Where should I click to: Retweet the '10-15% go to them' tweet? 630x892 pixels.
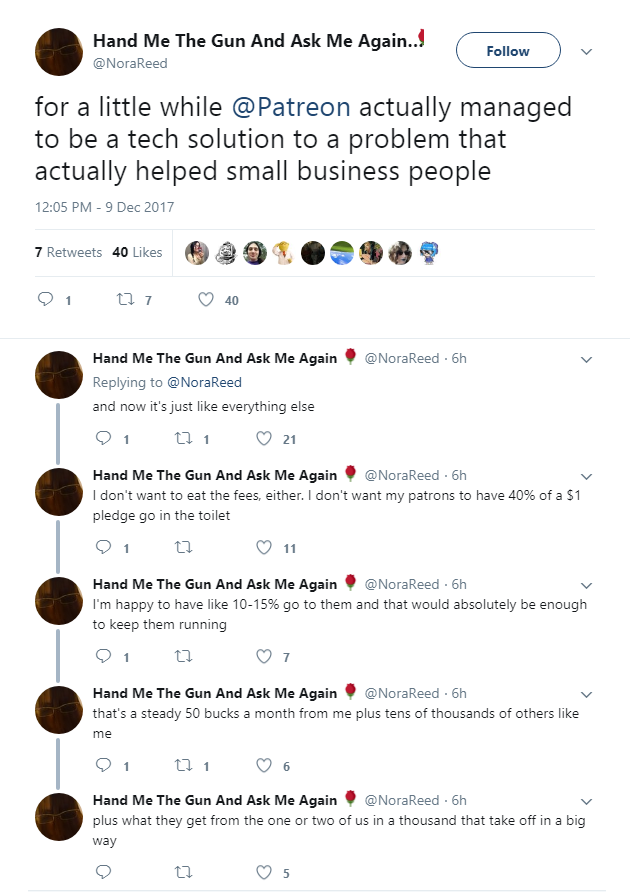coord(183,656)
